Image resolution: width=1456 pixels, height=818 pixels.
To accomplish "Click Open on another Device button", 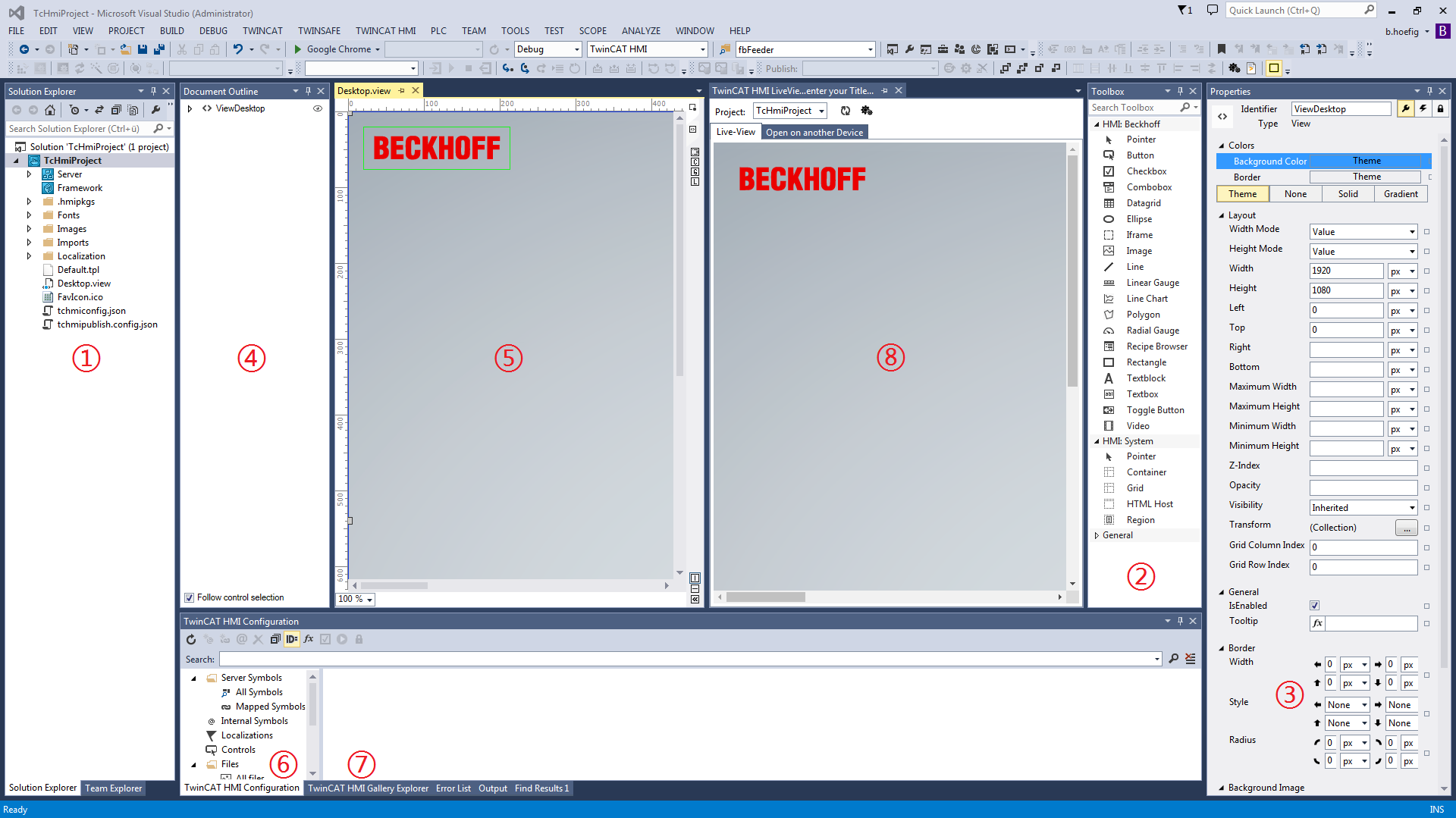I will click(814, 132).
